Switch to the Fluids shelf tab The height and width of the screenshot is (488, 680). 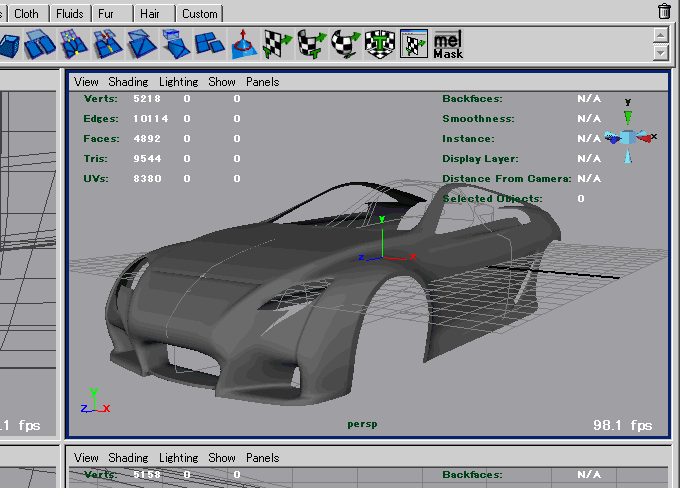[x=69, y=14]
